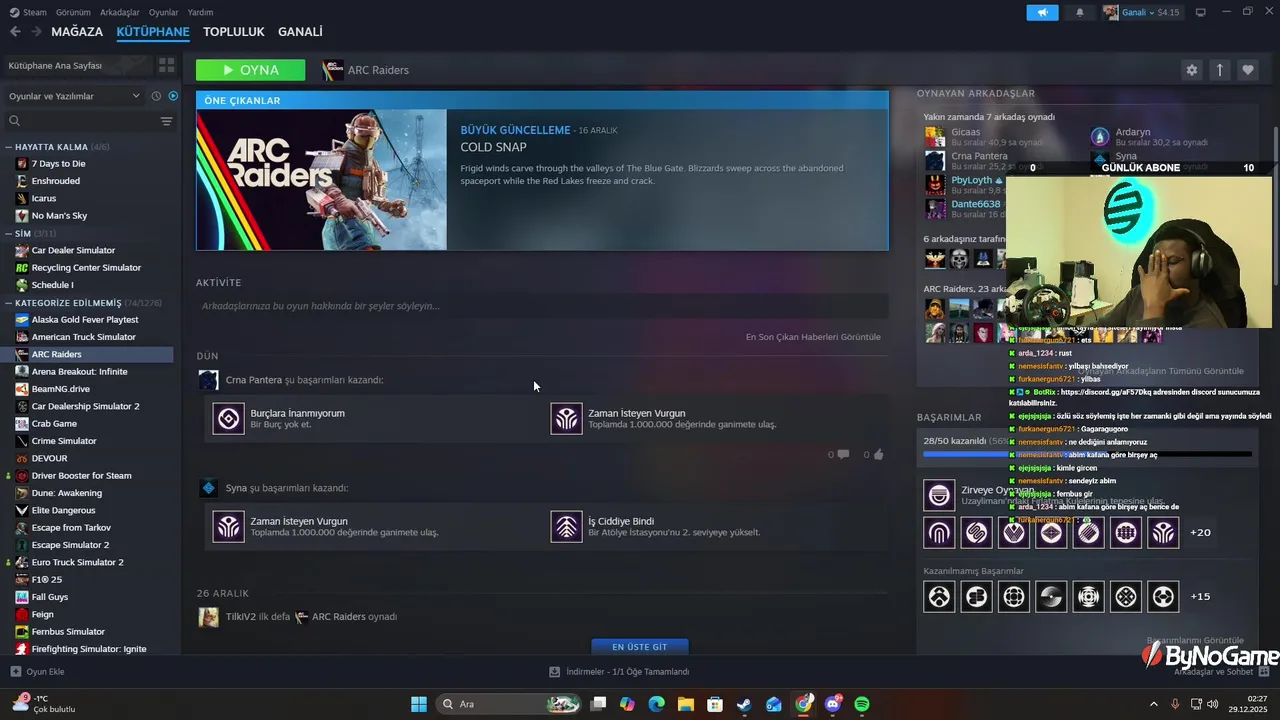This screenshot has width=1280, height=720.
Task: Open the GANALİ profile tab
Action: click(300, 32)
